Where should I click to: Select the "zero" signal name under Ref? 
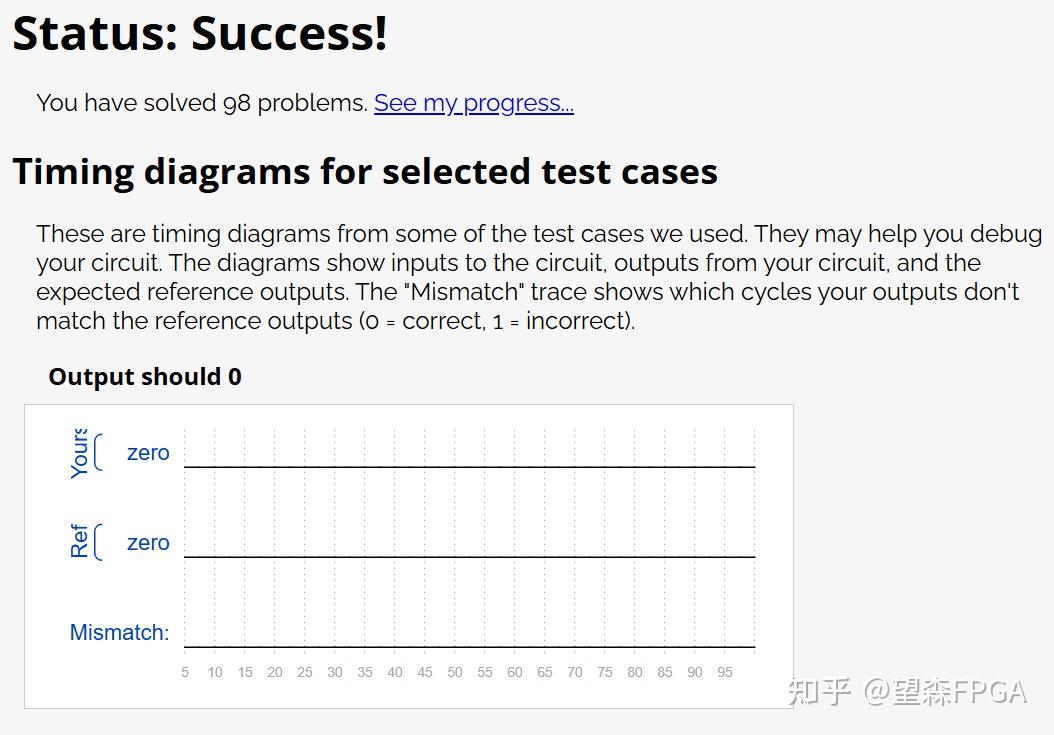(148, 543)
